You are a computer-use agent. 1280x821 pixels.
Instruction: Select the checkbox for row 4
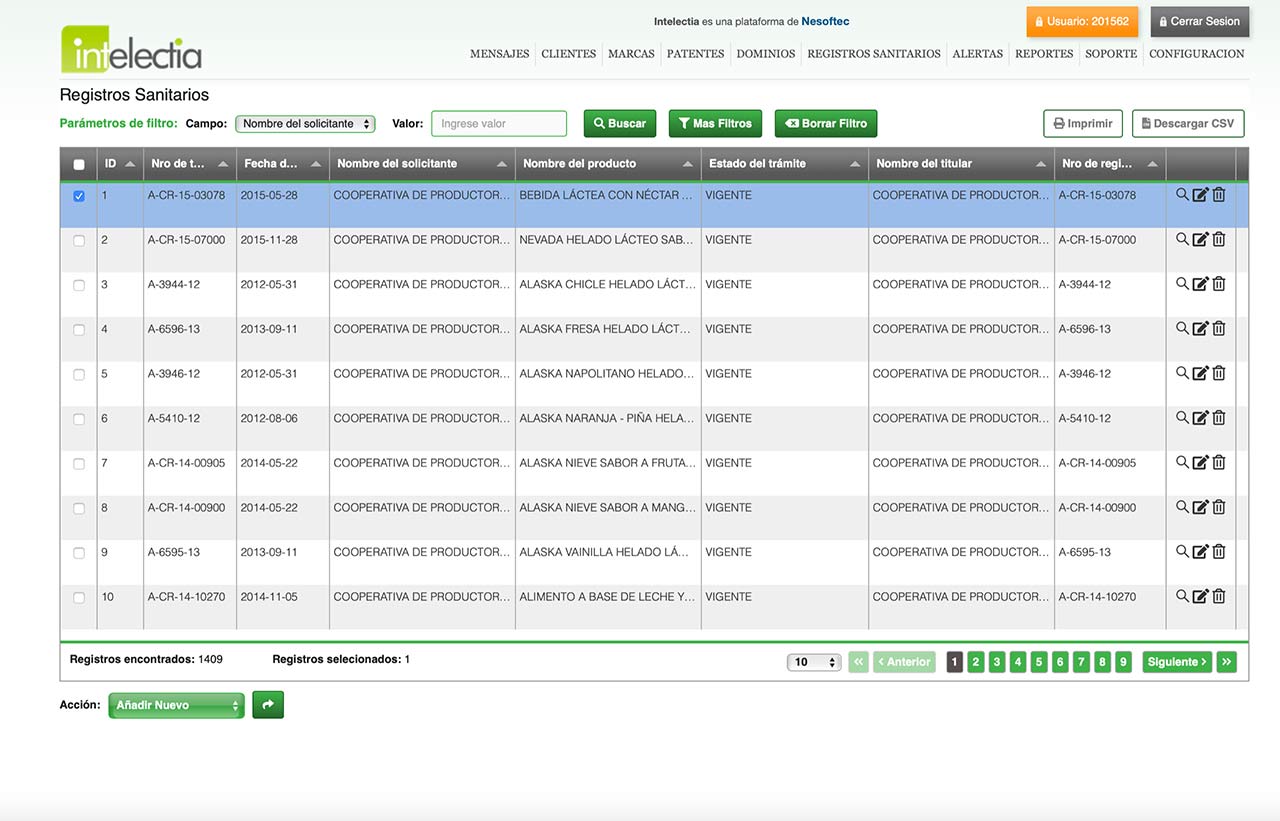click(79, 329)
